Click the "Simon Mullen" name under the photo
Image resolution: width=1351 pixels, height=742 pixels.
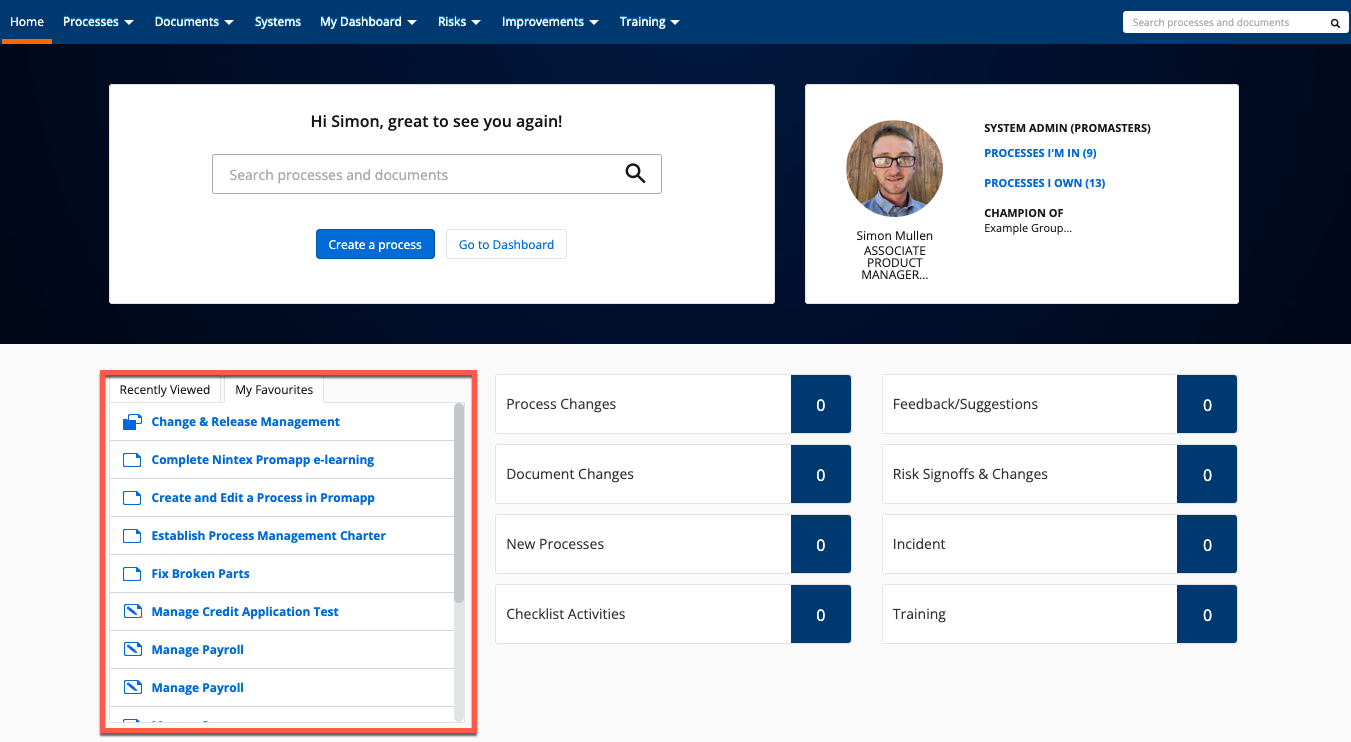[x=894, y=236]
